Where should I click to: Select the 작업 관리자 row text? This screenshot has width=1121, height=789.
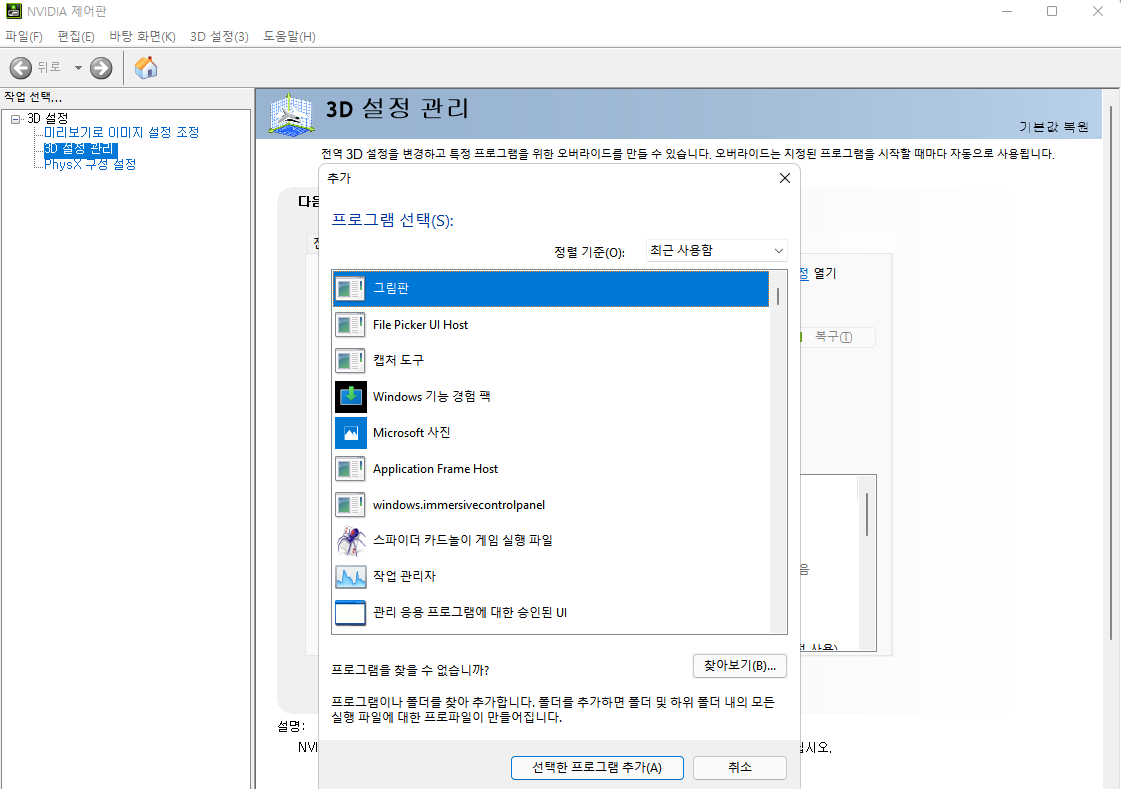[405, 576]
